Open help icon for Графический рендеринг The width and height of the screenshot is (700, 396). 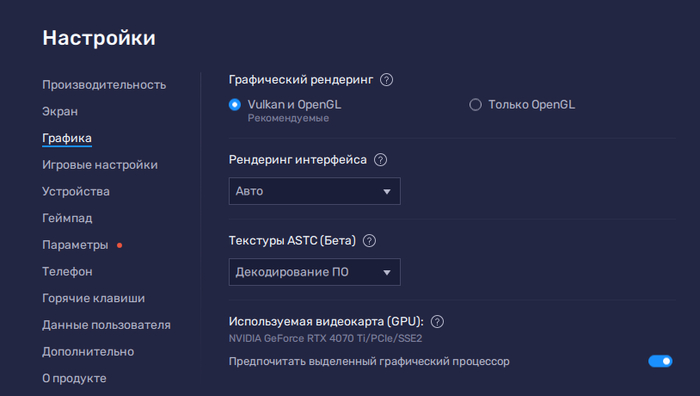point(386,80)
